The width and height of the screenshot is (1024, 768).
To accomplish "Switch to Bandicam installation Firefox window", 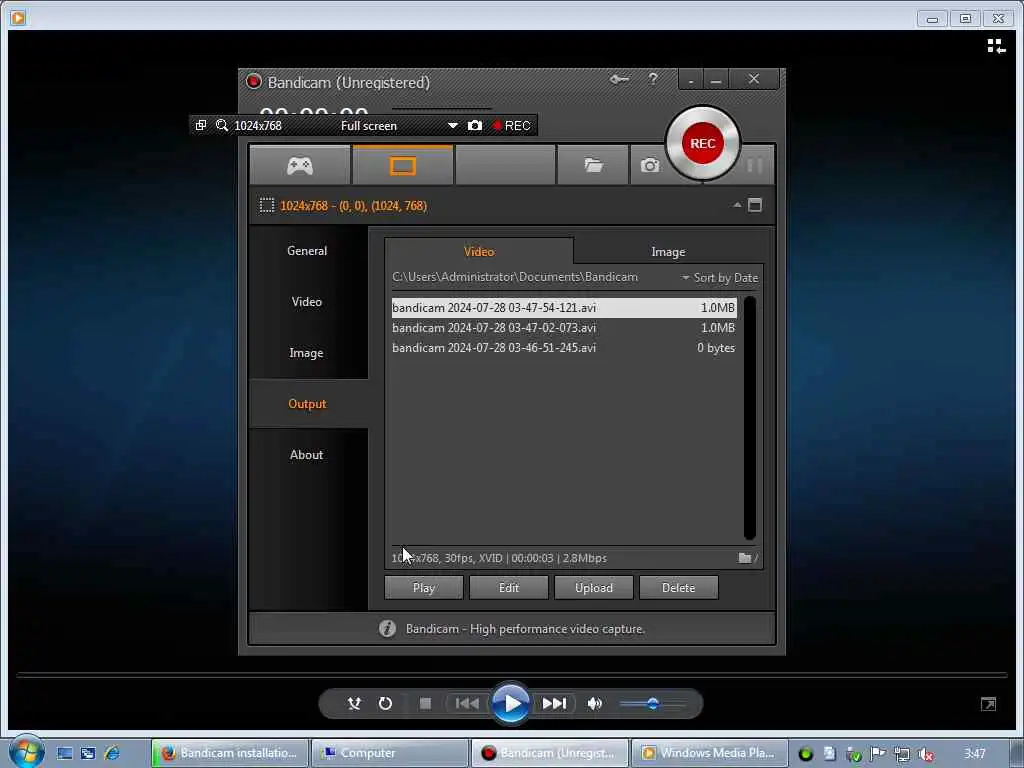I will coord(230,753).
